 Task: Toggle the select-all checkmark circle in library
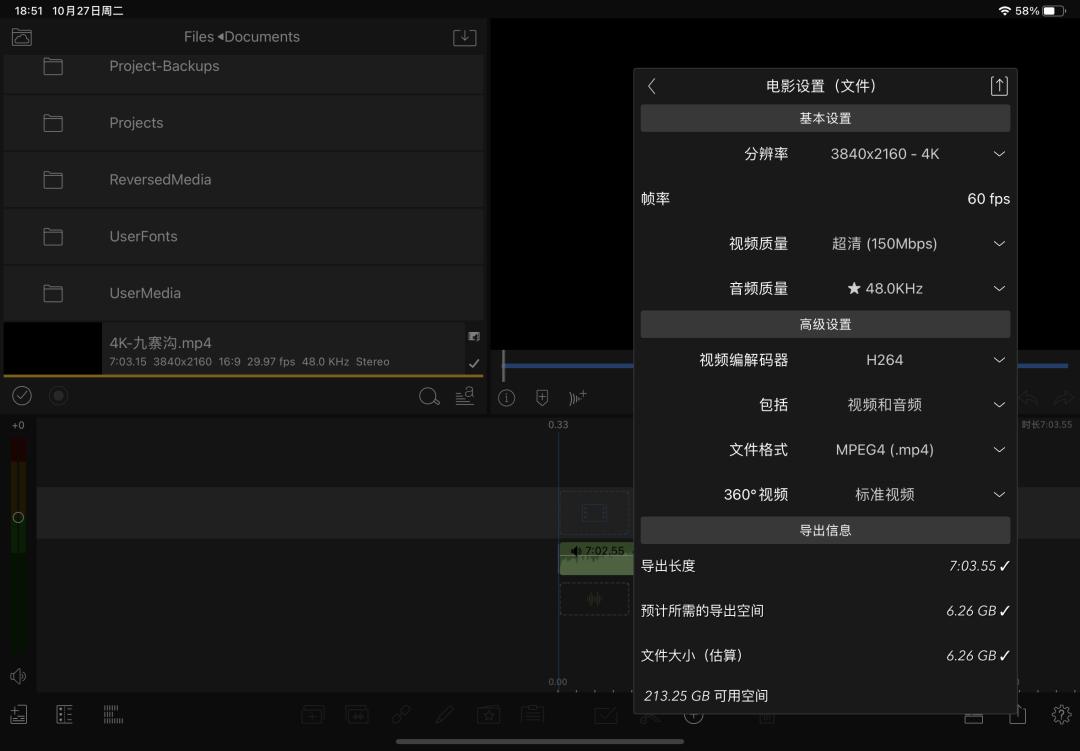click(x=22, y=396)
